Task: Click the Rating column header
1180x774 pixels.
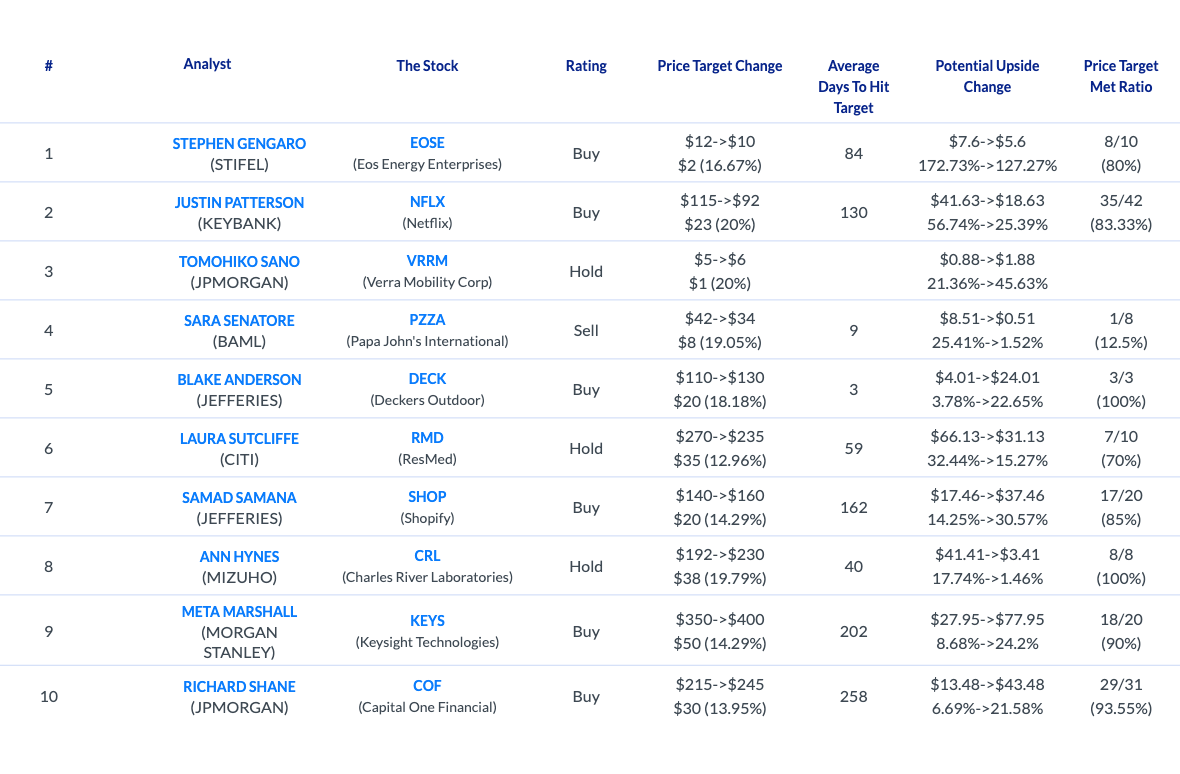Action: pos(585,66)
